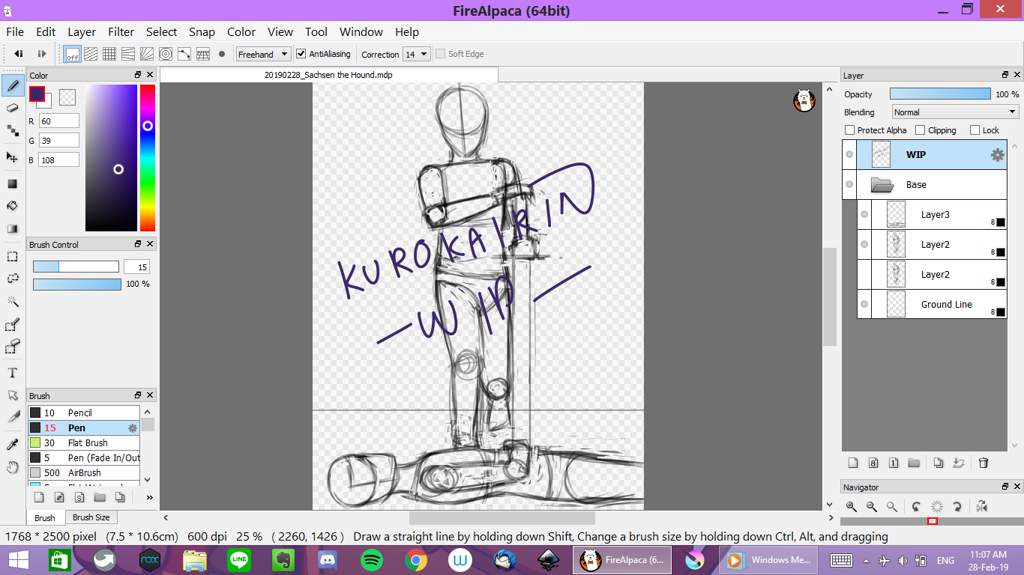Zoom in using the Navigator magnifier plus

[852, 506]
